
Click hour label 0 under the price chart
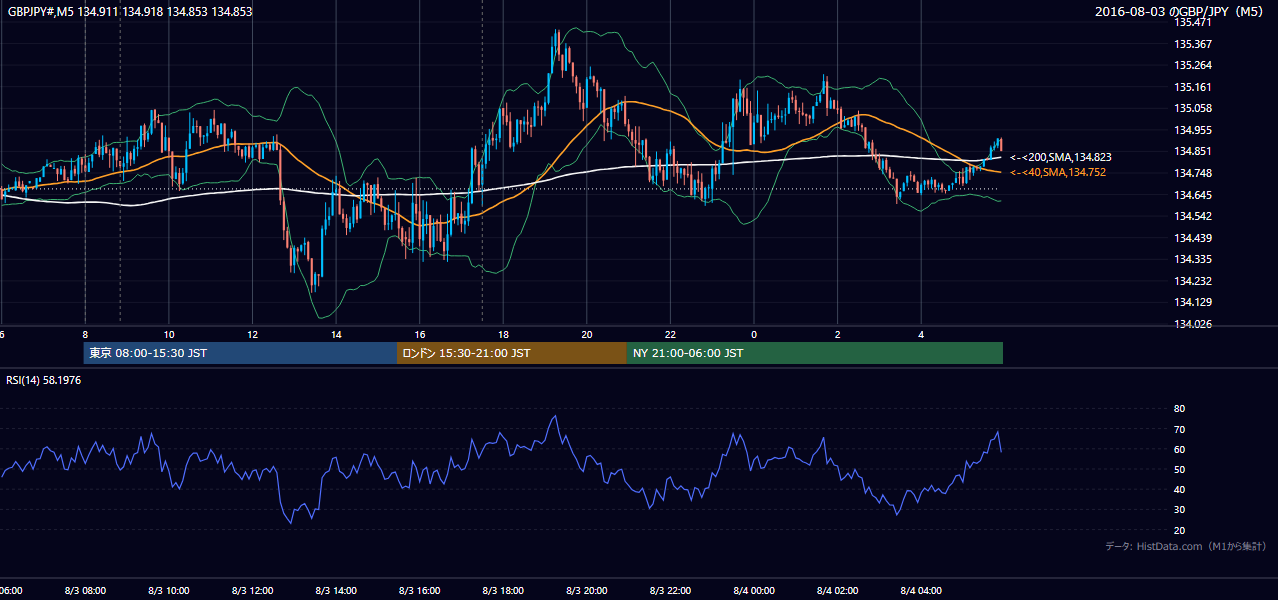tap(754, 334)
